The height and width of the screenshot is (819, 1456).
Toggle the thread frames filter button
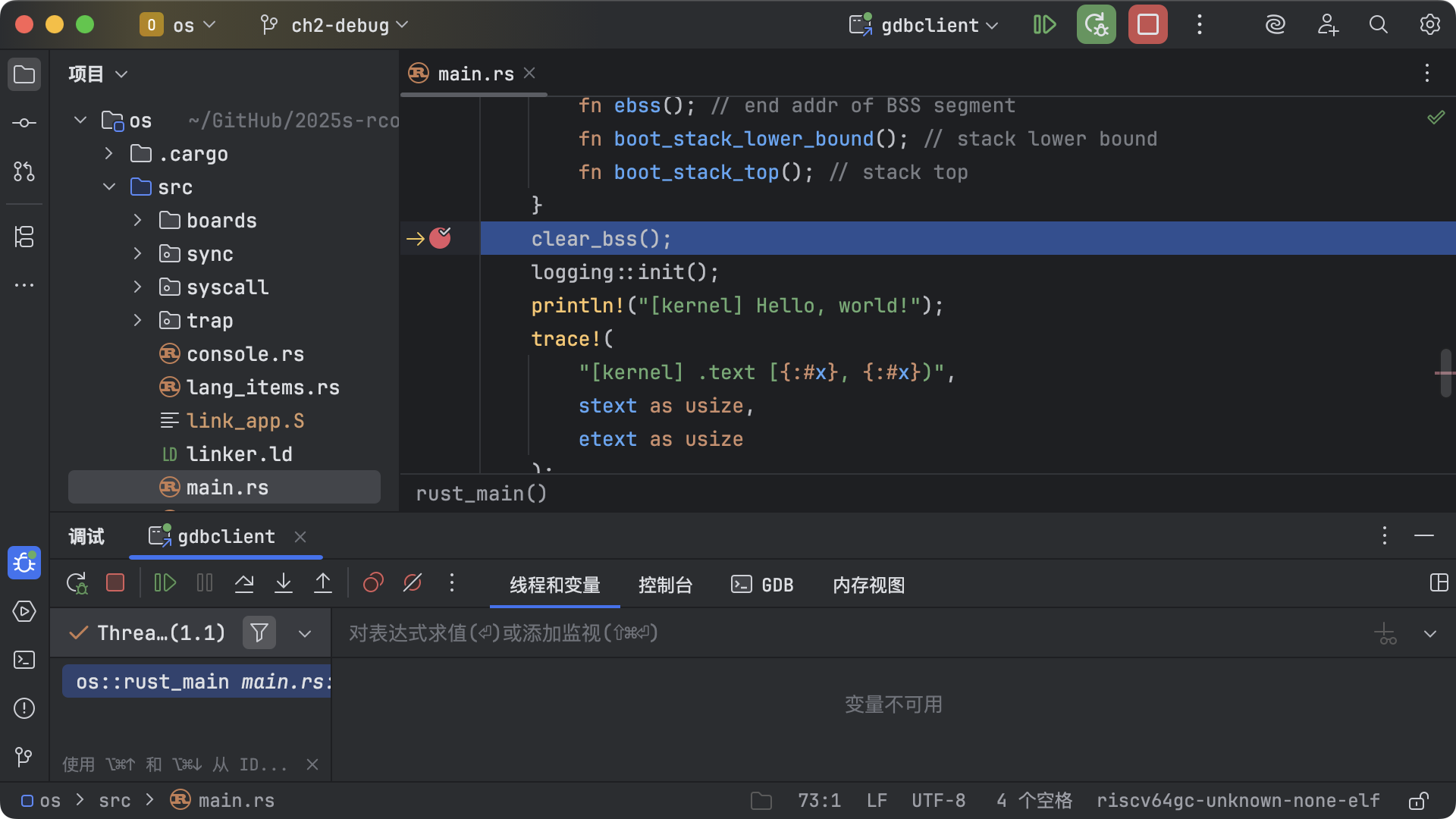point(259,633)
